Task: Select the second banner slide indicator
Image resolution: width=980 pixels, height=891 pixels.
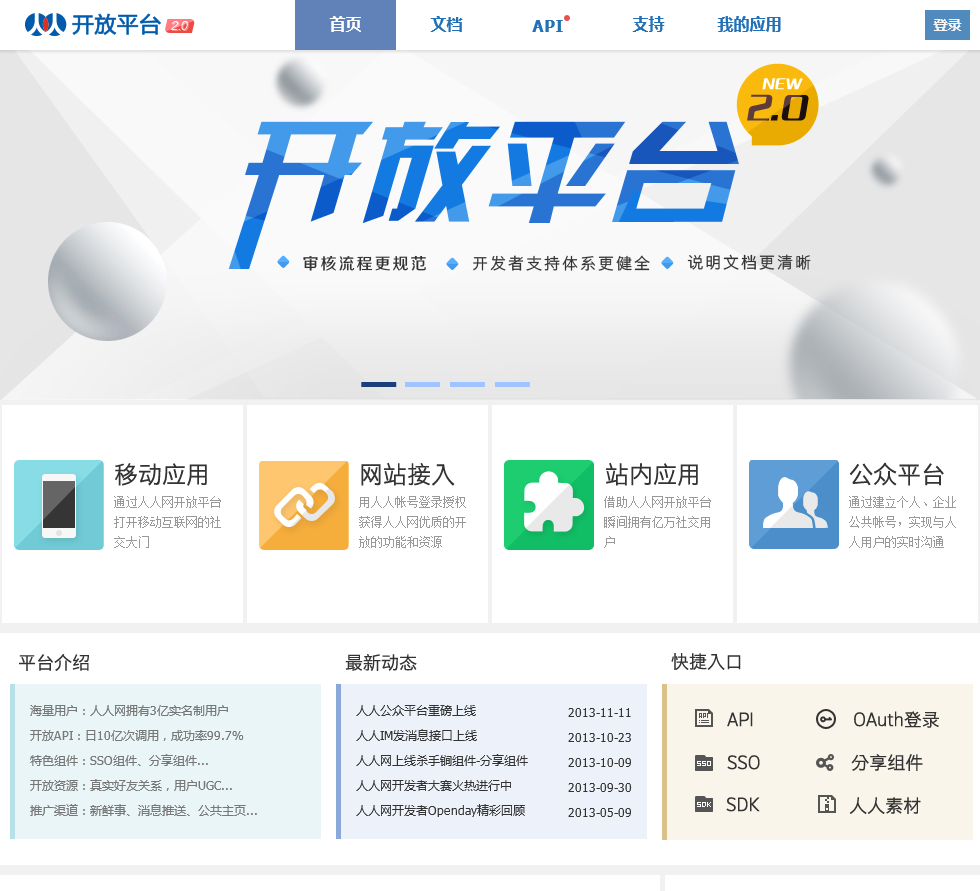Action: coord(422,384)
